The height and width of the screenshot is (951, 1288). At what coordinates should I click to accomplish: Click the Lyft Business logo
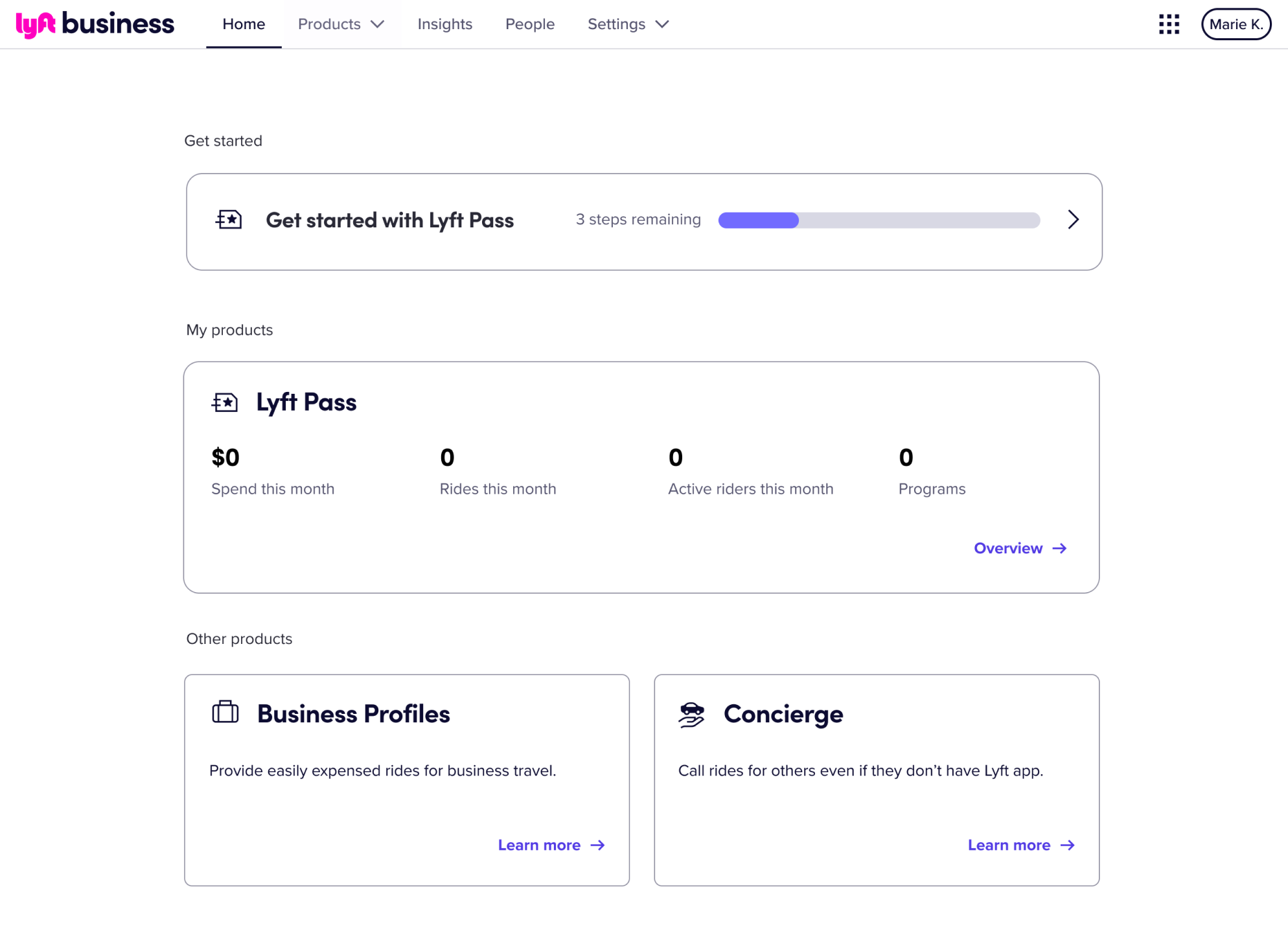(95, 25)
